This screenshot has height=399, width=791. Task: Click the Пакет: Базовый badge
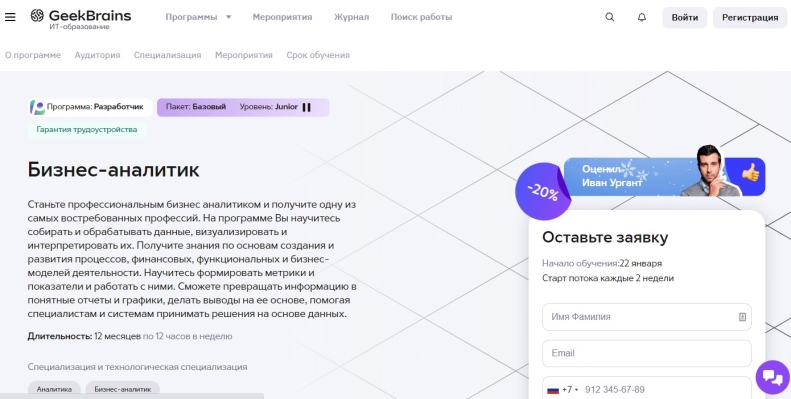(196, 107)
